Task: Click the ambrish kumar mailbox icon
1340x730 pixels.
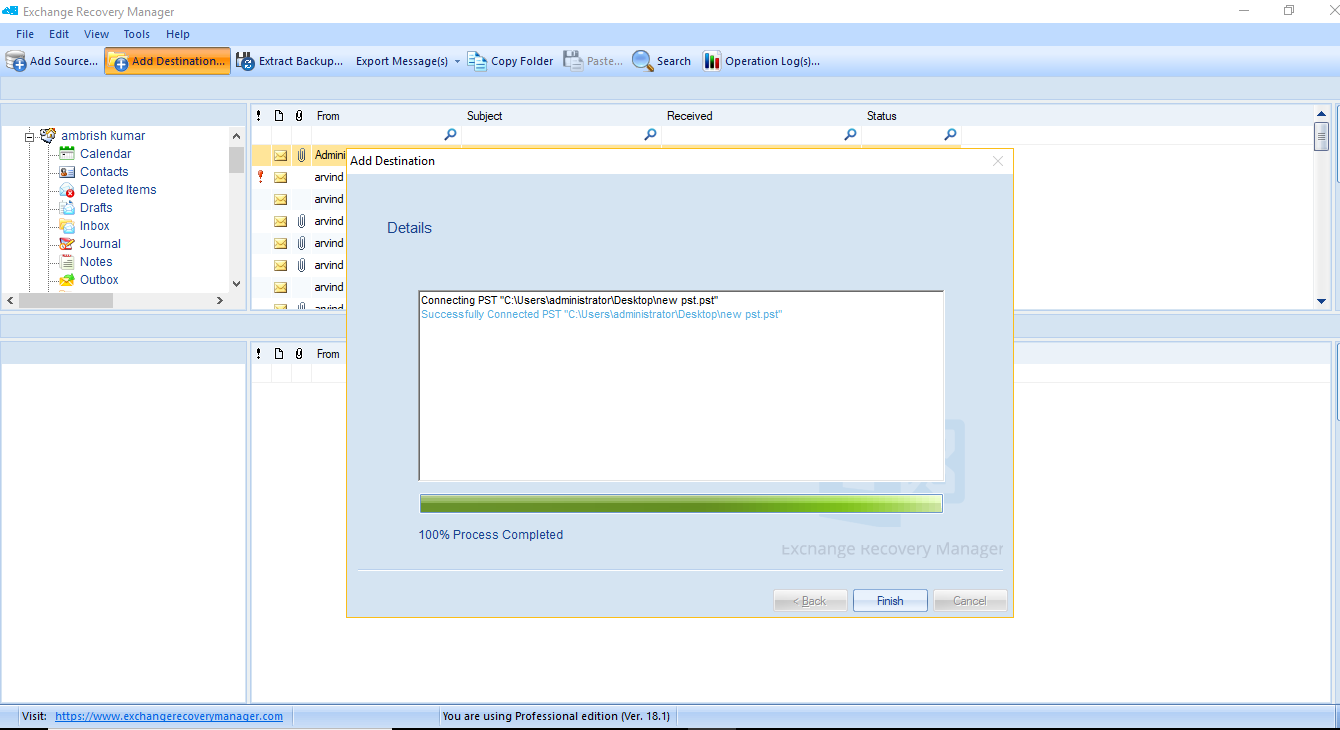Action: (48, 135)
